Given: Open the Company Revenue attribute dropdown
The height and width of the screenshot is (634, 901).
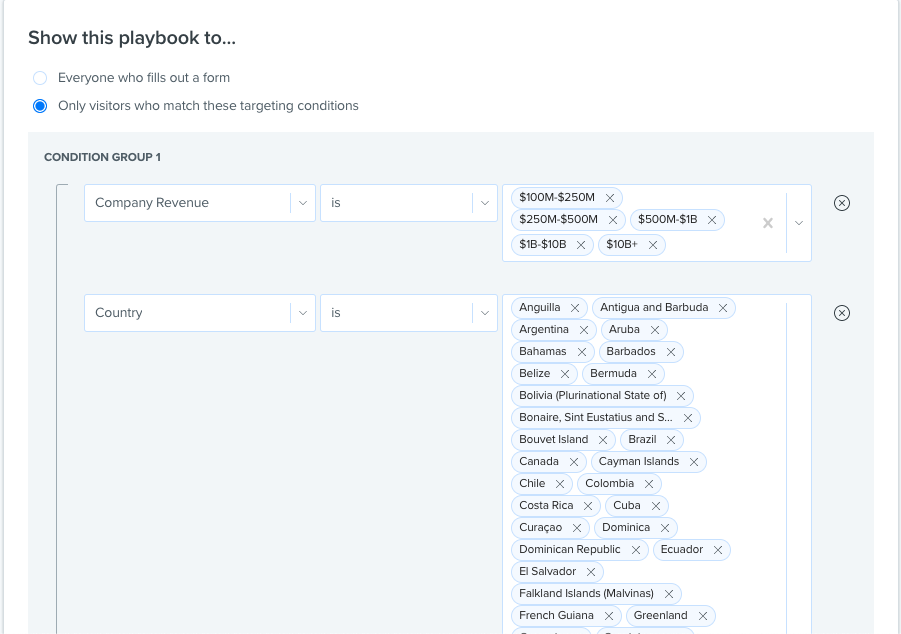Looking at the screenshot, I should click(200, 203).
